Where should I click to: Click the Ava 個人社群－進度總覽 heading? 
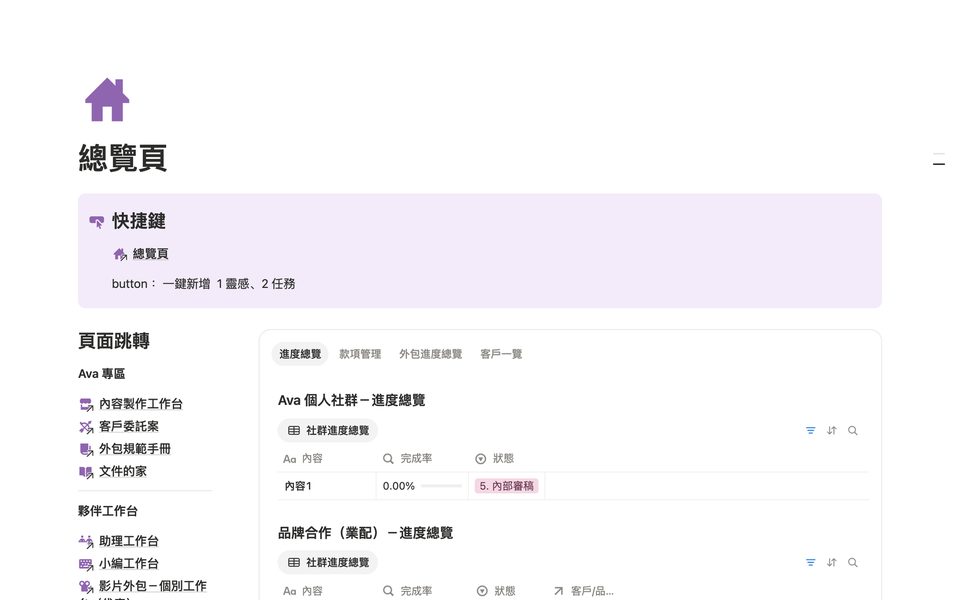pos(351,400)
